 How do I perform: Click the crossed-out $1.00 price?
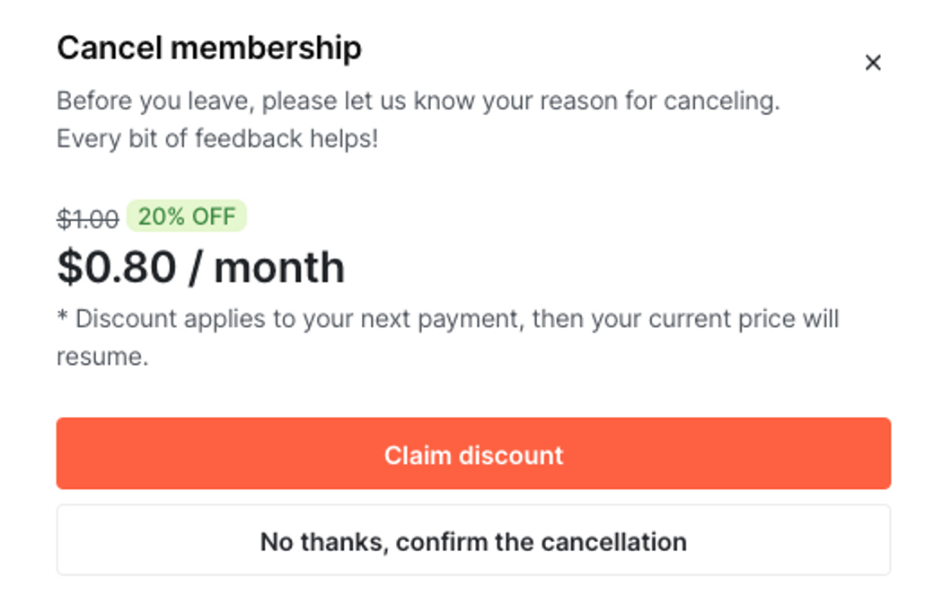88,217
